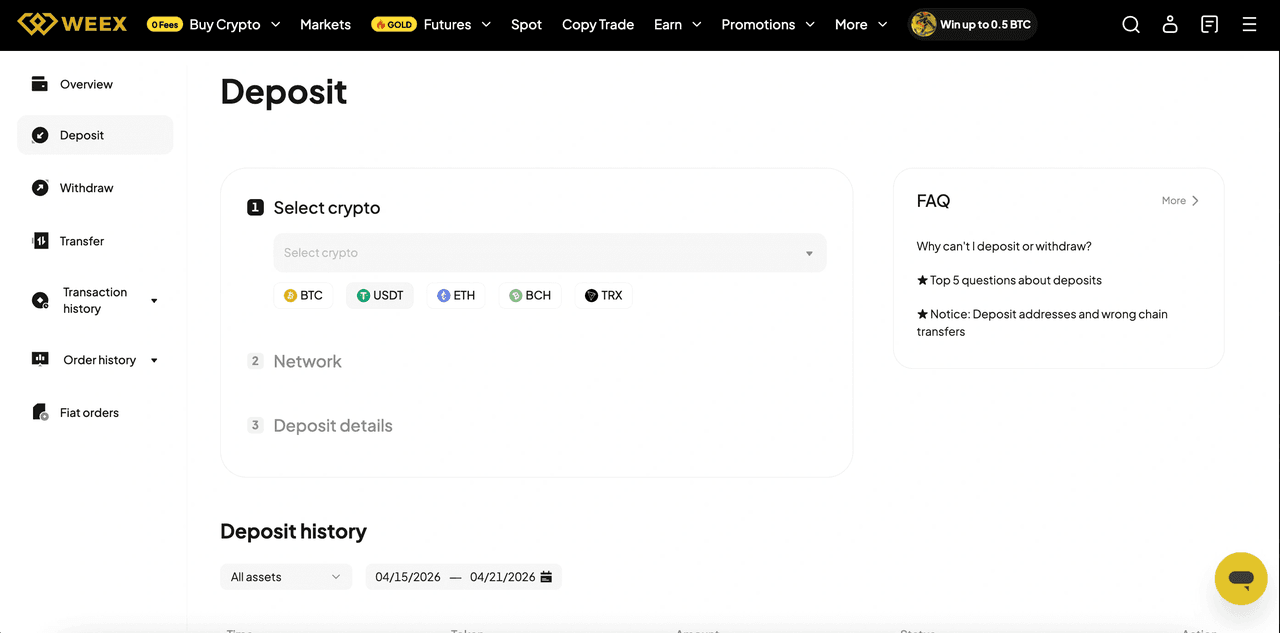Screen dimensions: 1280x633
Task: Open the user profile icon
Action: [1170, 25]
